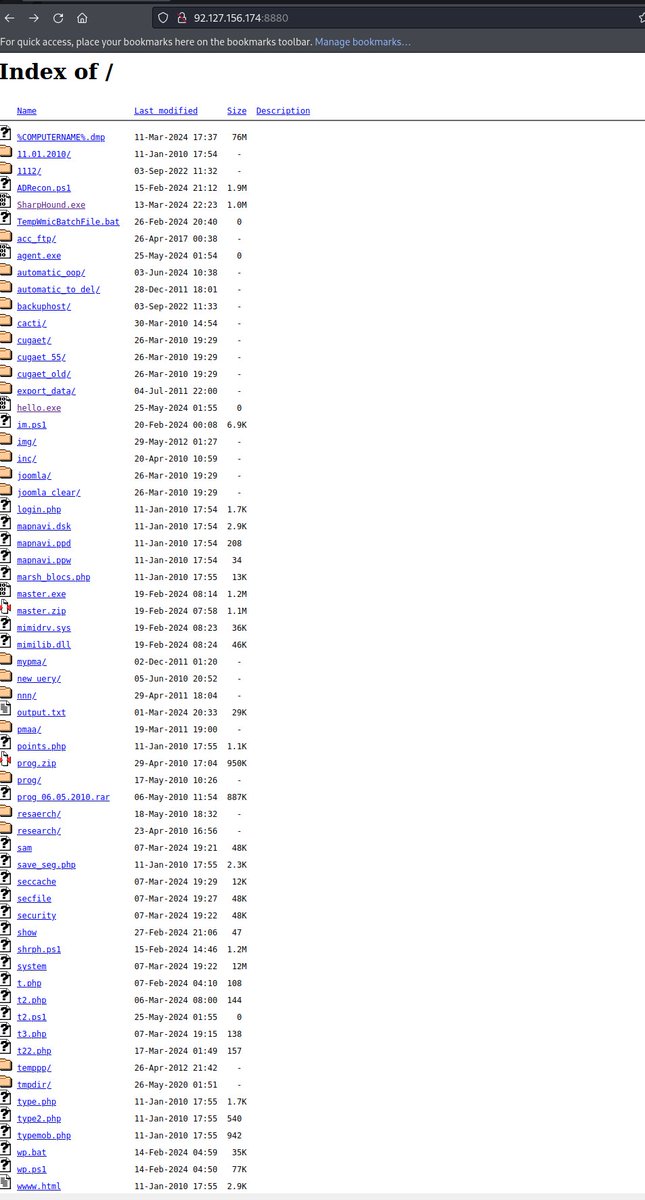Open the cacti/ directory
645x1200 pixels.
click(32, 323)
